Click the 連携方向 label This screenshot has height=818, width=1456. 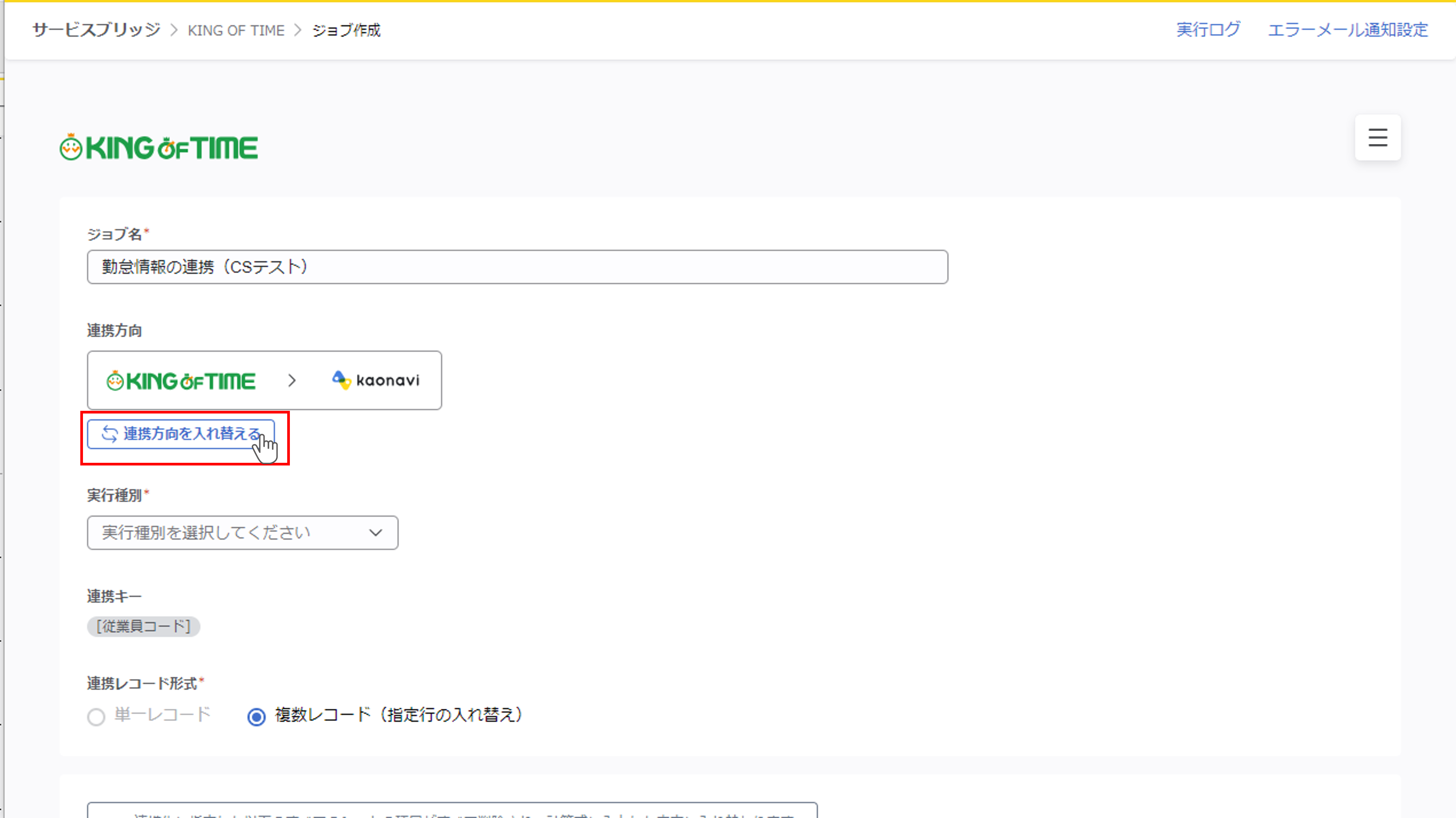tap(114, 331)
